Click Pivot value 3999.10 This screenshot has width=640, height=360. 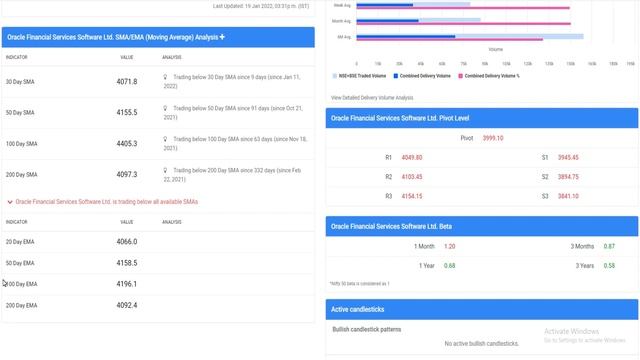click(x=493, y=138)
